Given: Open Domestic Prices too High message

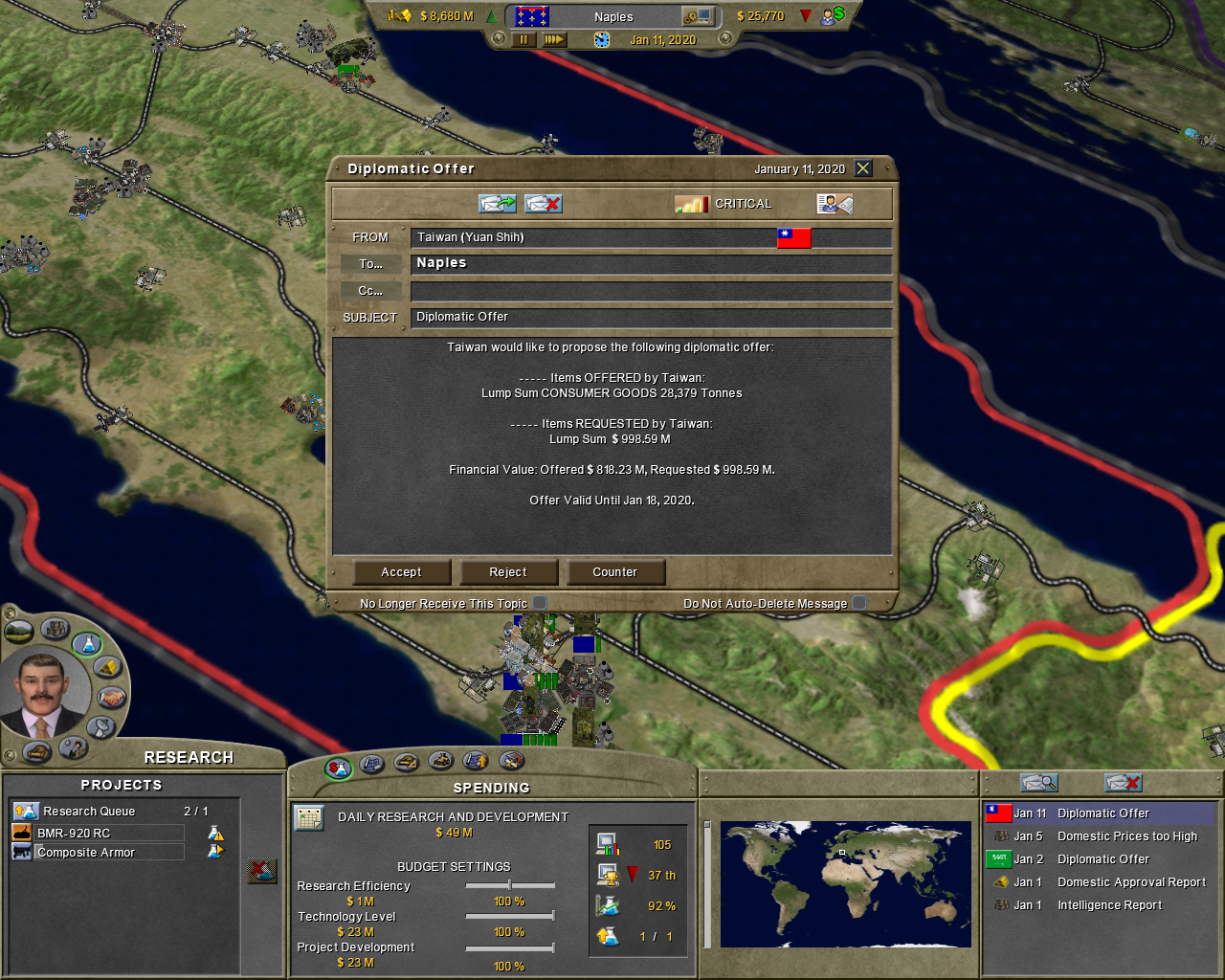Looking at the screenshot, I should click(x=1126, y=835).
